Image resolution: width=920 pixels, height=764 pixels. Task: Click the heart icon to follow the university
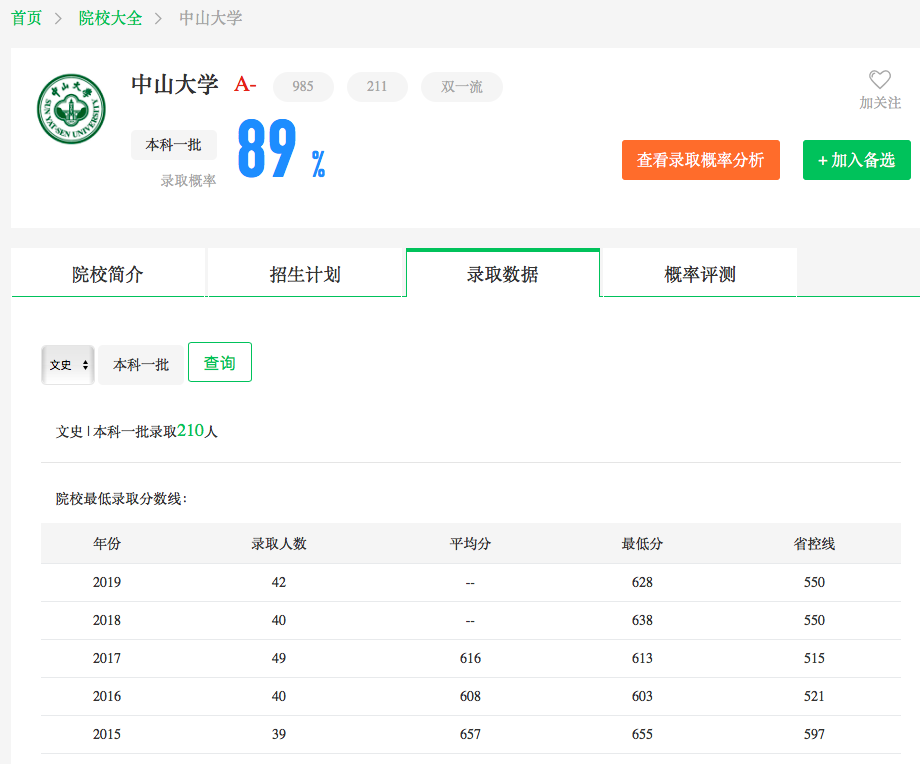click(x=880, y=79)
